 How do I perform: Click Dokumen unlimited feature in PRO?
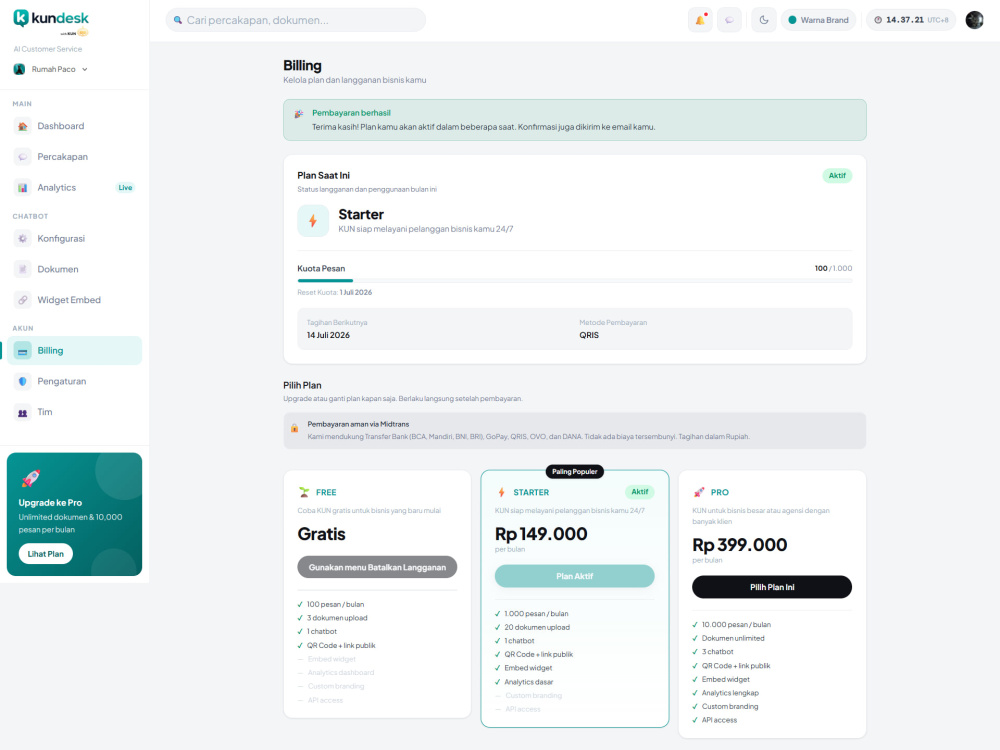click(x=733, y=638)
